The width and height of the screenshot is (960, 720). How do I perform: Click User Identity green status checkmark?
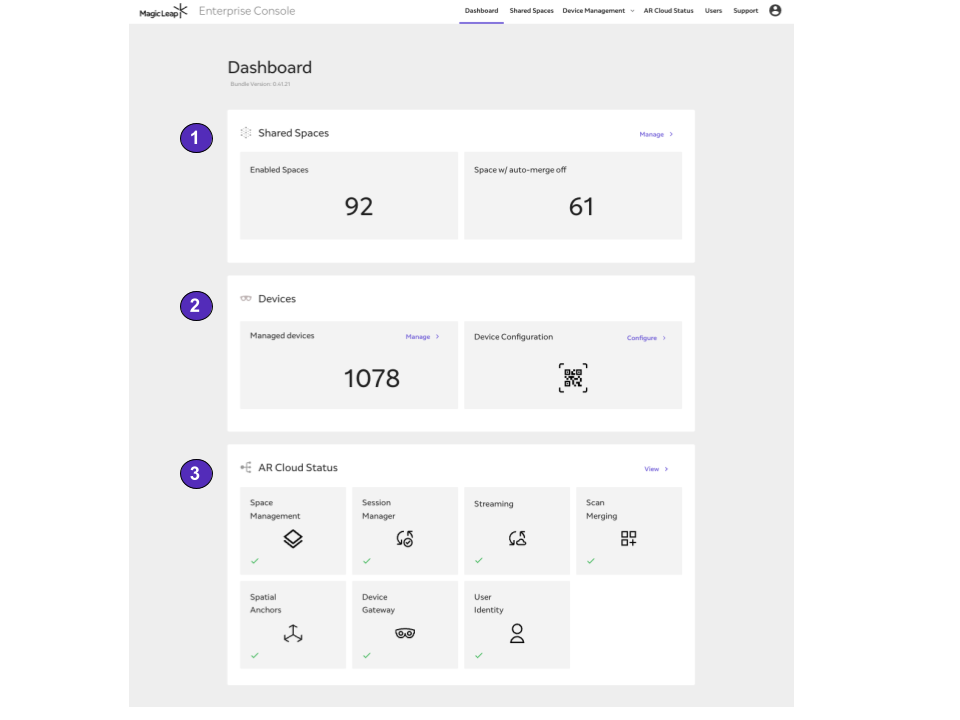click(x=479, y=655)
